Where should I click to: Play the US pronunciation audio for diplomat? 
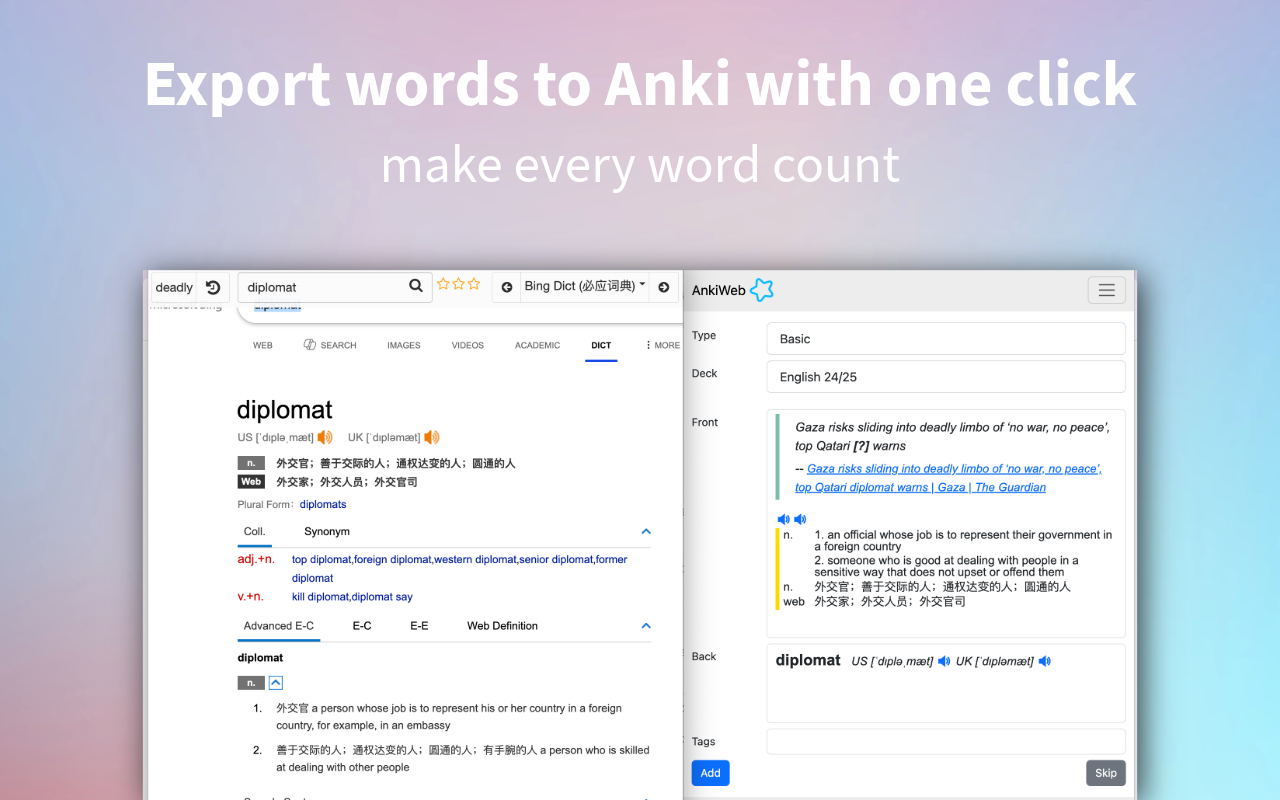325,437
